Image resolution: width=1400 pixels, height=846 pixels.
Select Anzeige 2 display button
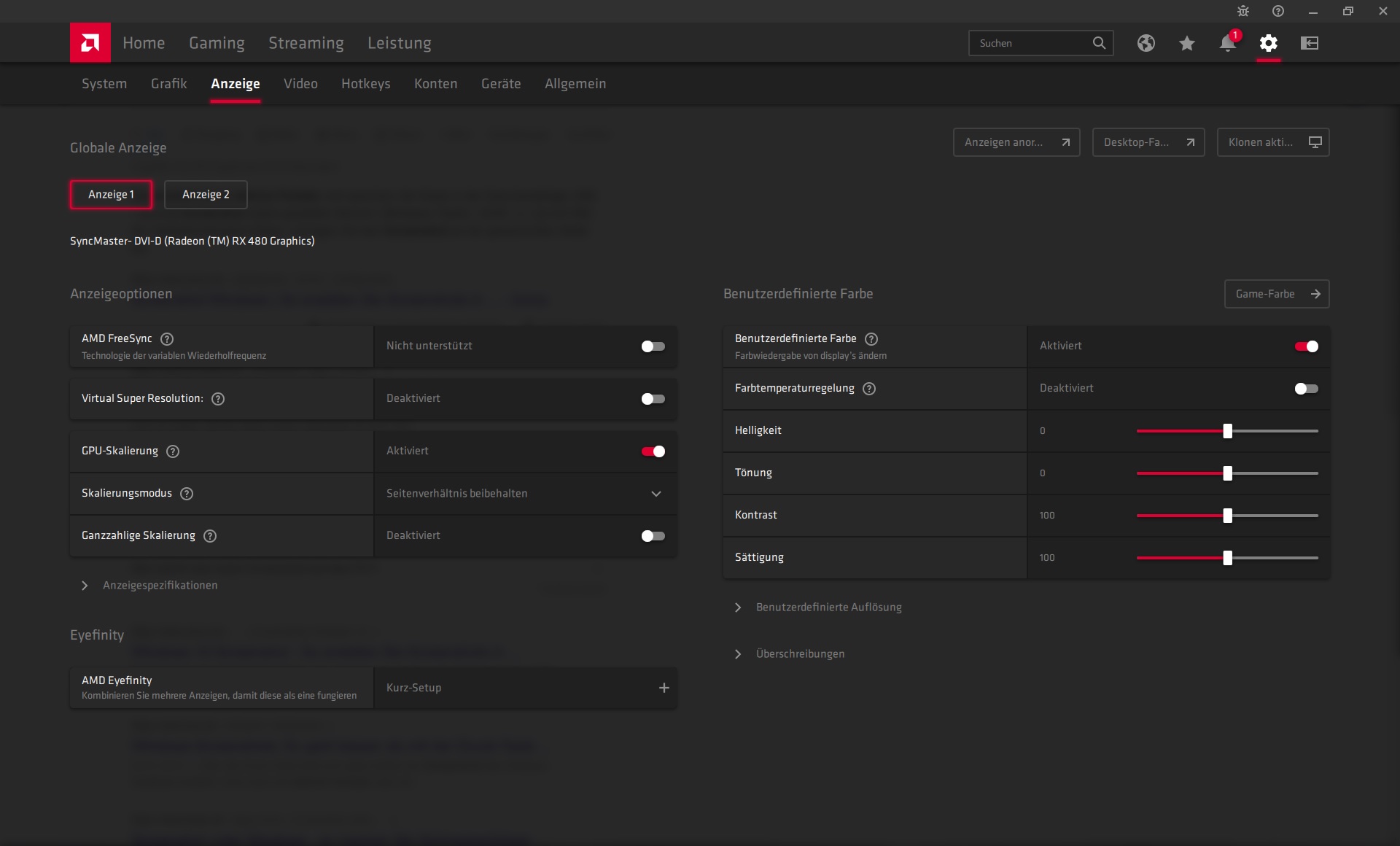coord(206,195)
